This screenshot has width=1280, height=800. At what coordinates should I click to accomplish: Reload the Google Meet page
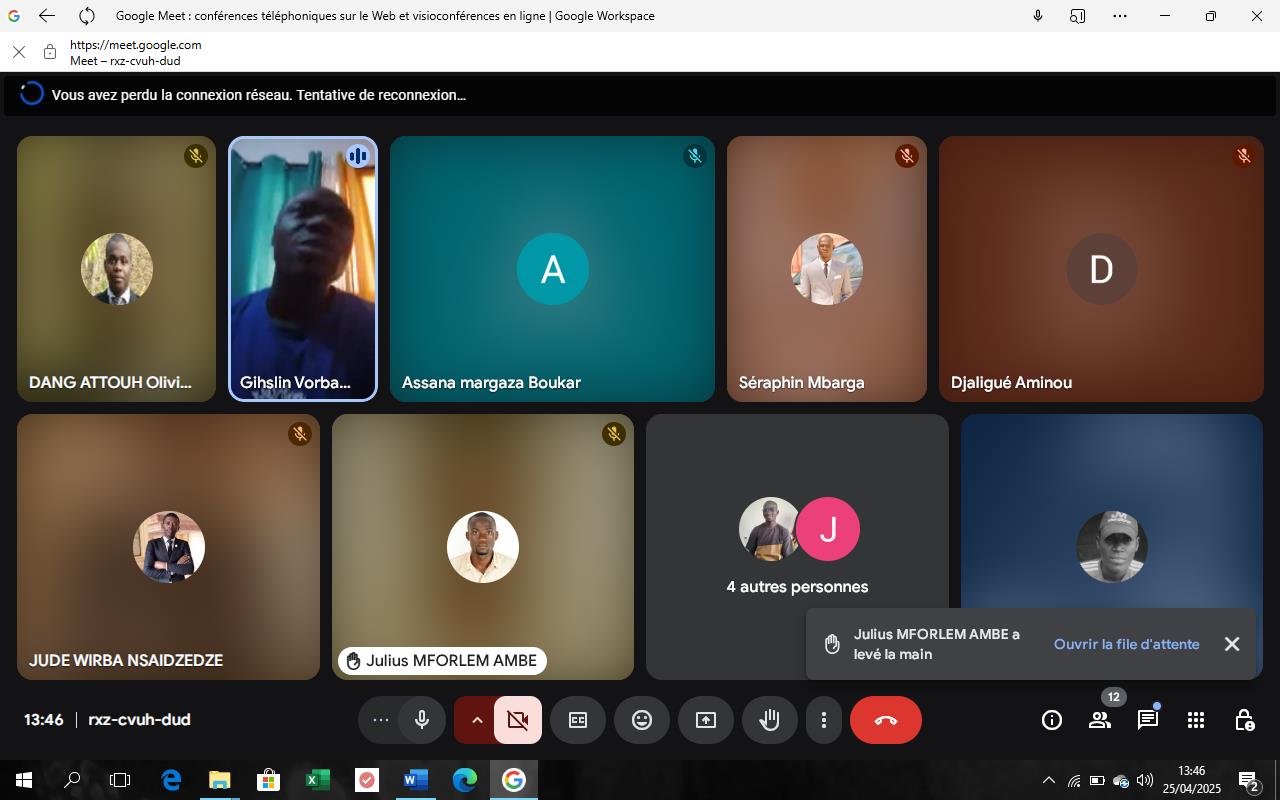click(87, 16)
